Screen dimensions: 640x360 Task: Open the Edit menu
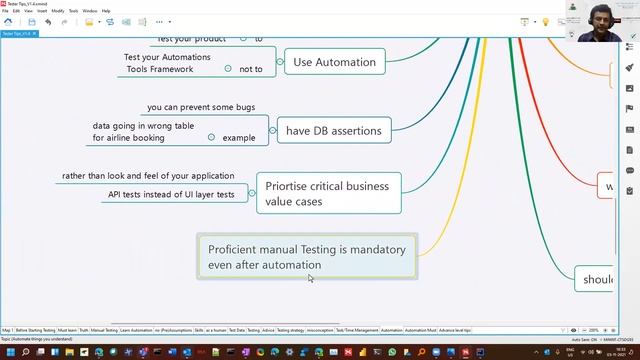click(x=16, y=11)
